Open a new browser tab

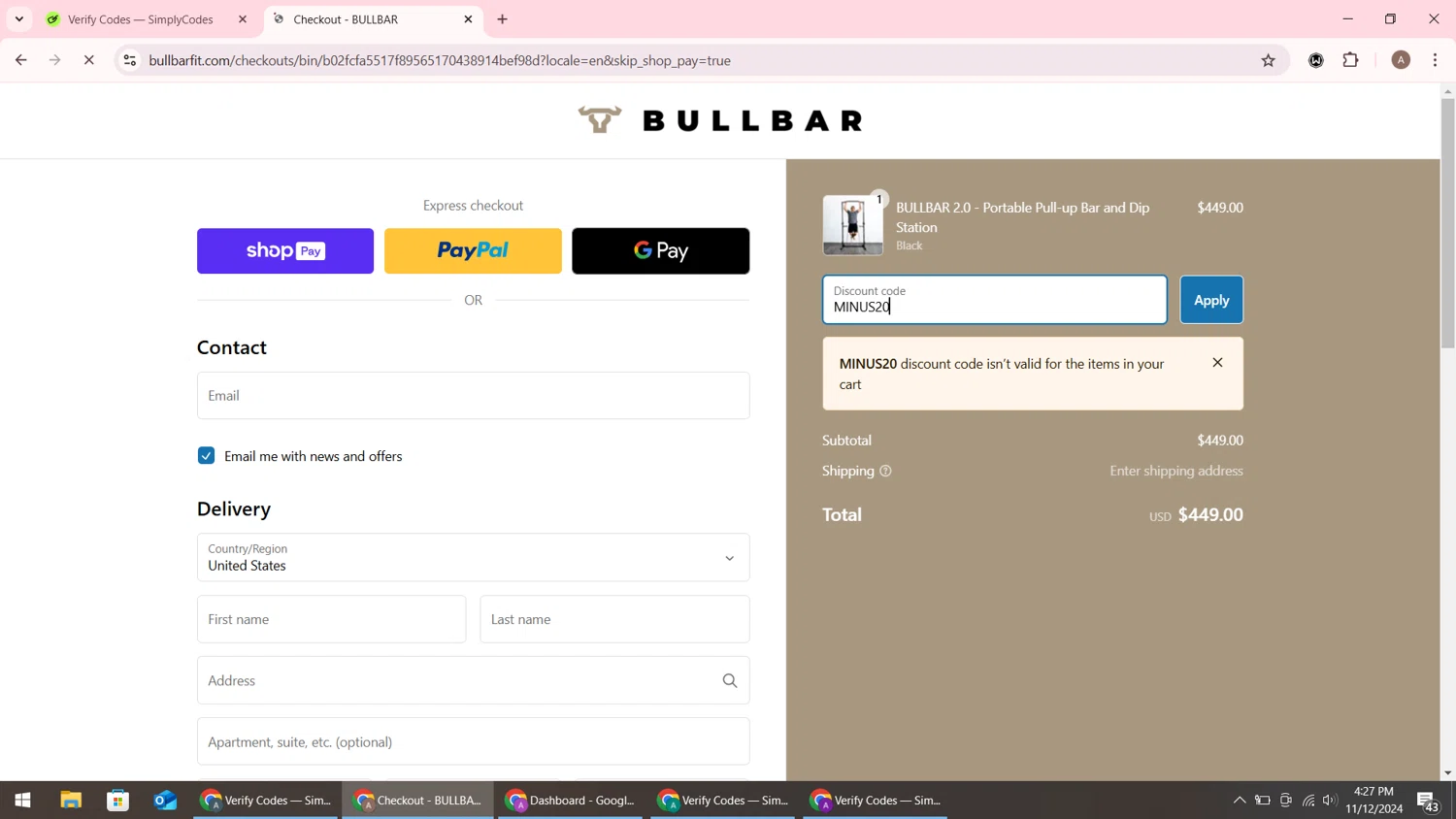tap(502, 19)
